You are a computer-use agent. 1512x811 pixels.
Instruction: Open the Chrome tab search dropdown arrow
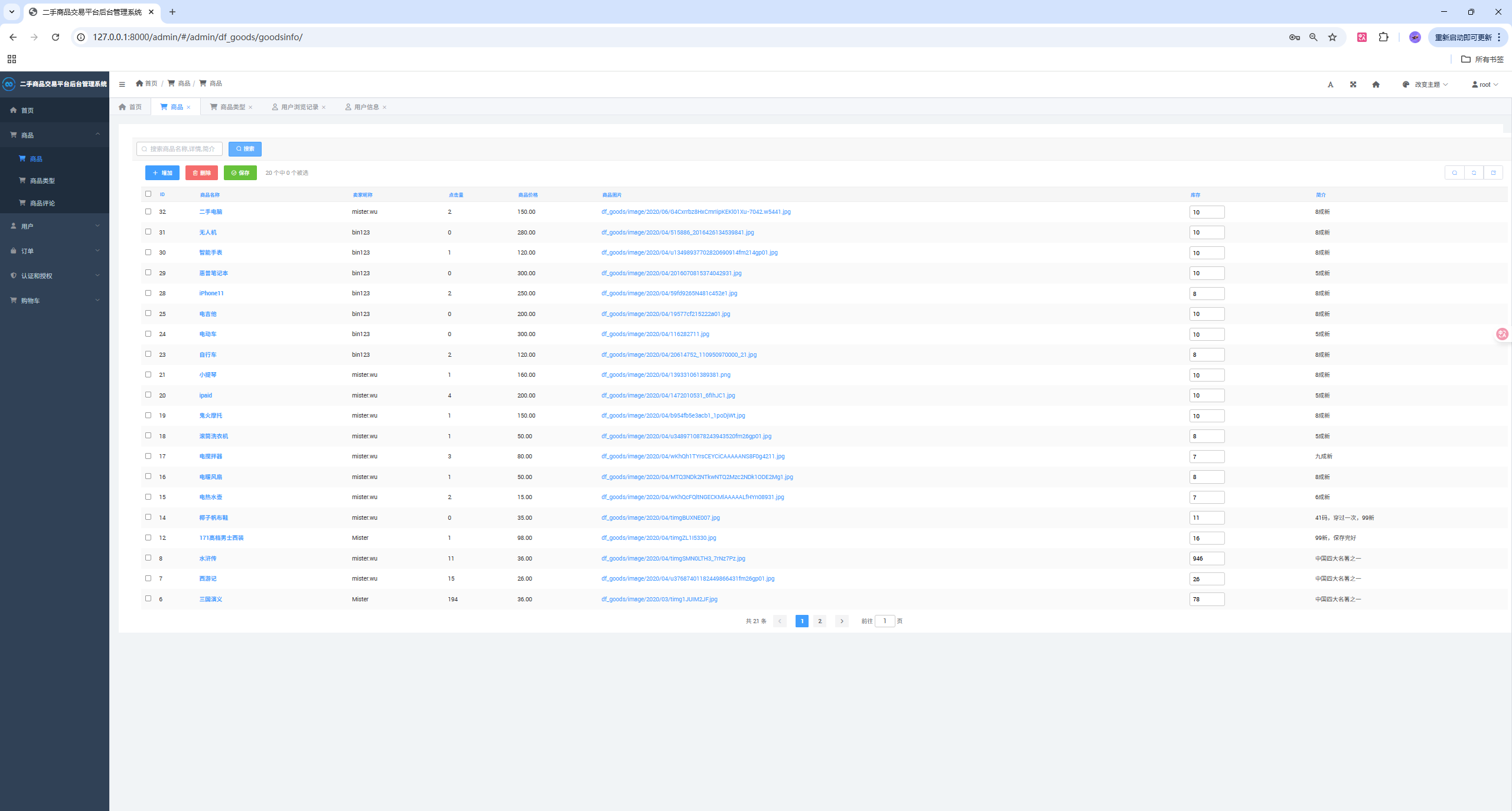pyautogui.click(x=11, y=12)
